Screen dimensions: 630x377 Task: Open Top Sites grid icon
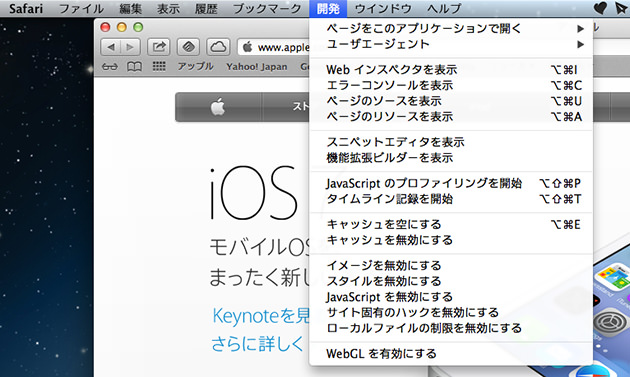159,66
